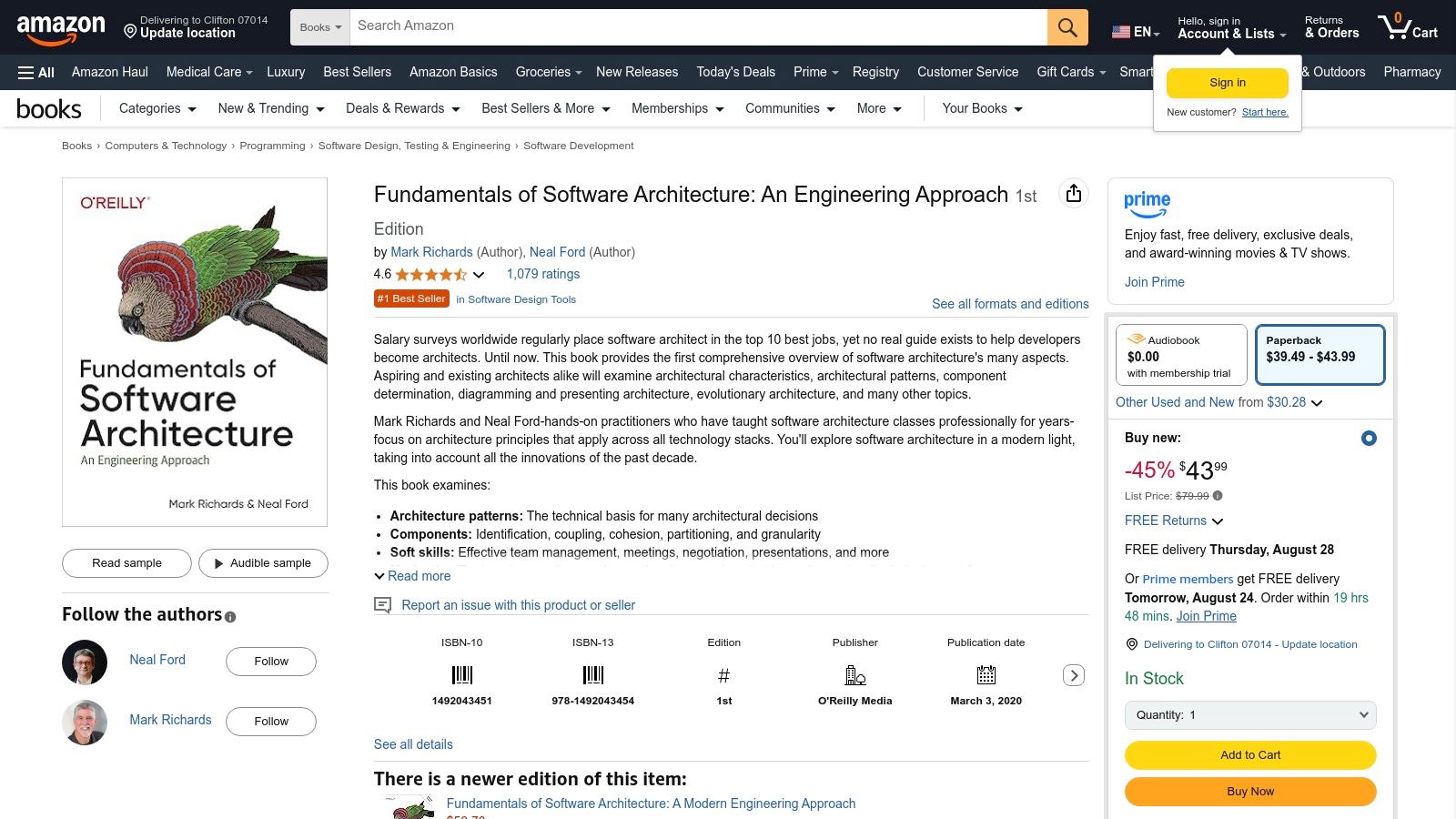This screenshot has height=819, width=1456.
Task: Click See all details link
Action: point(413,744)
